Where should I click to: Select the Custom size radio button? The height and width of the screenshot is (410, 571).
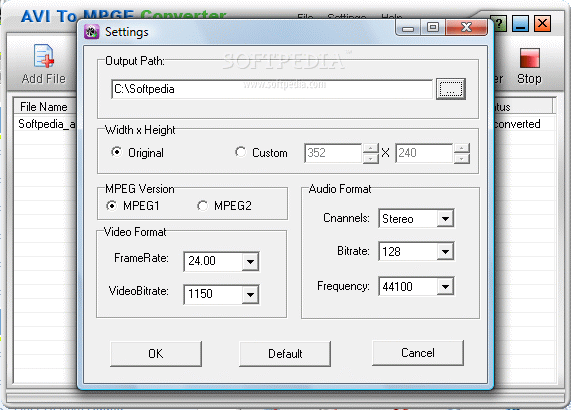[240, 152]
